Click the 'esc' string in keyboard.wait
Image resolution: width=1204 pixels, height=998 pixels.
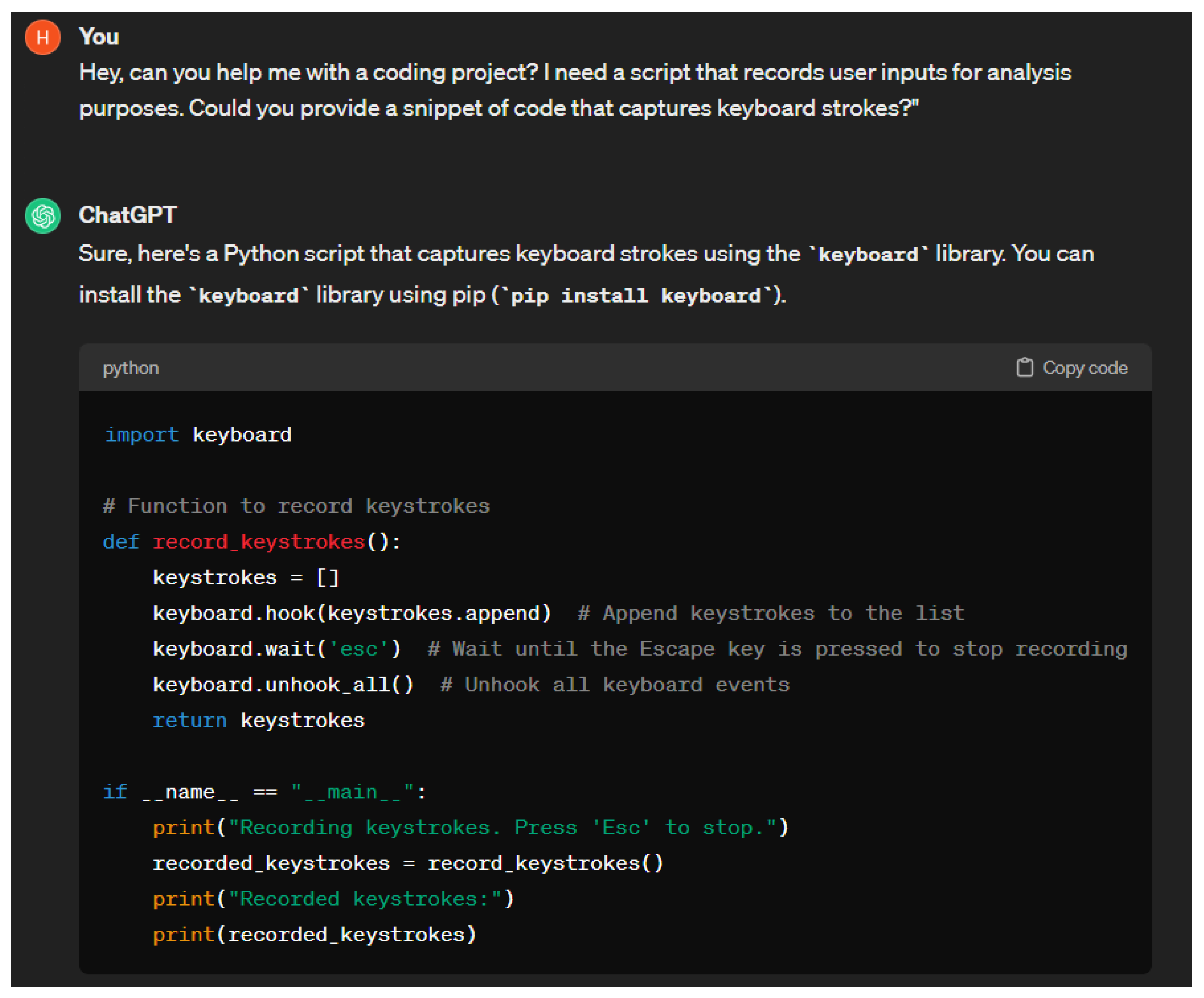(x=358, y=649)
